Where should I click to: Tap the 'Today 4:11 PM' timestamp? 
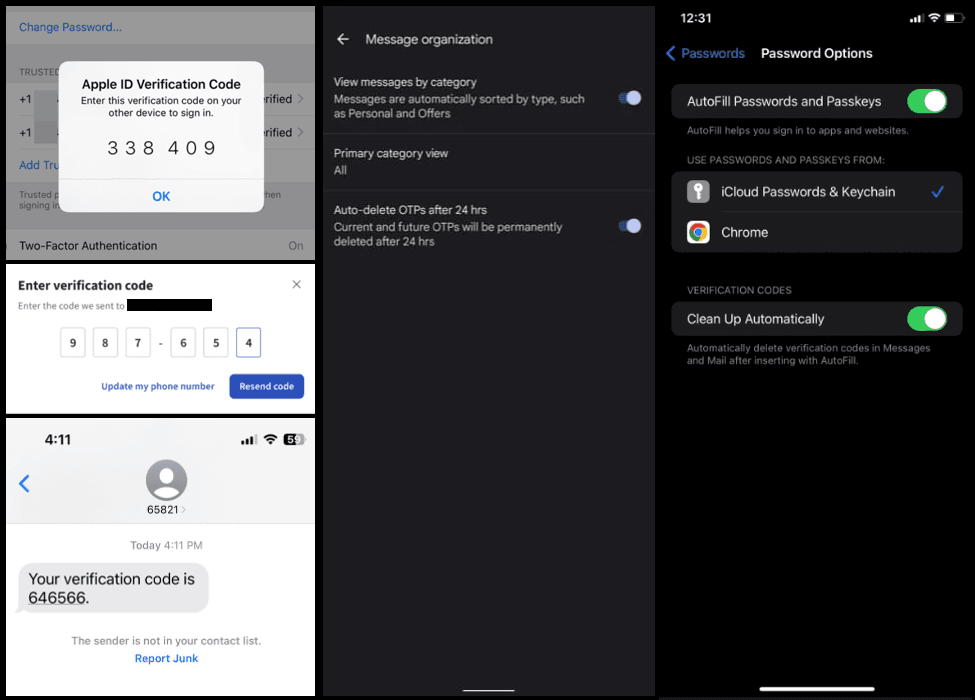pyautogui.click(x=166, y=545)
